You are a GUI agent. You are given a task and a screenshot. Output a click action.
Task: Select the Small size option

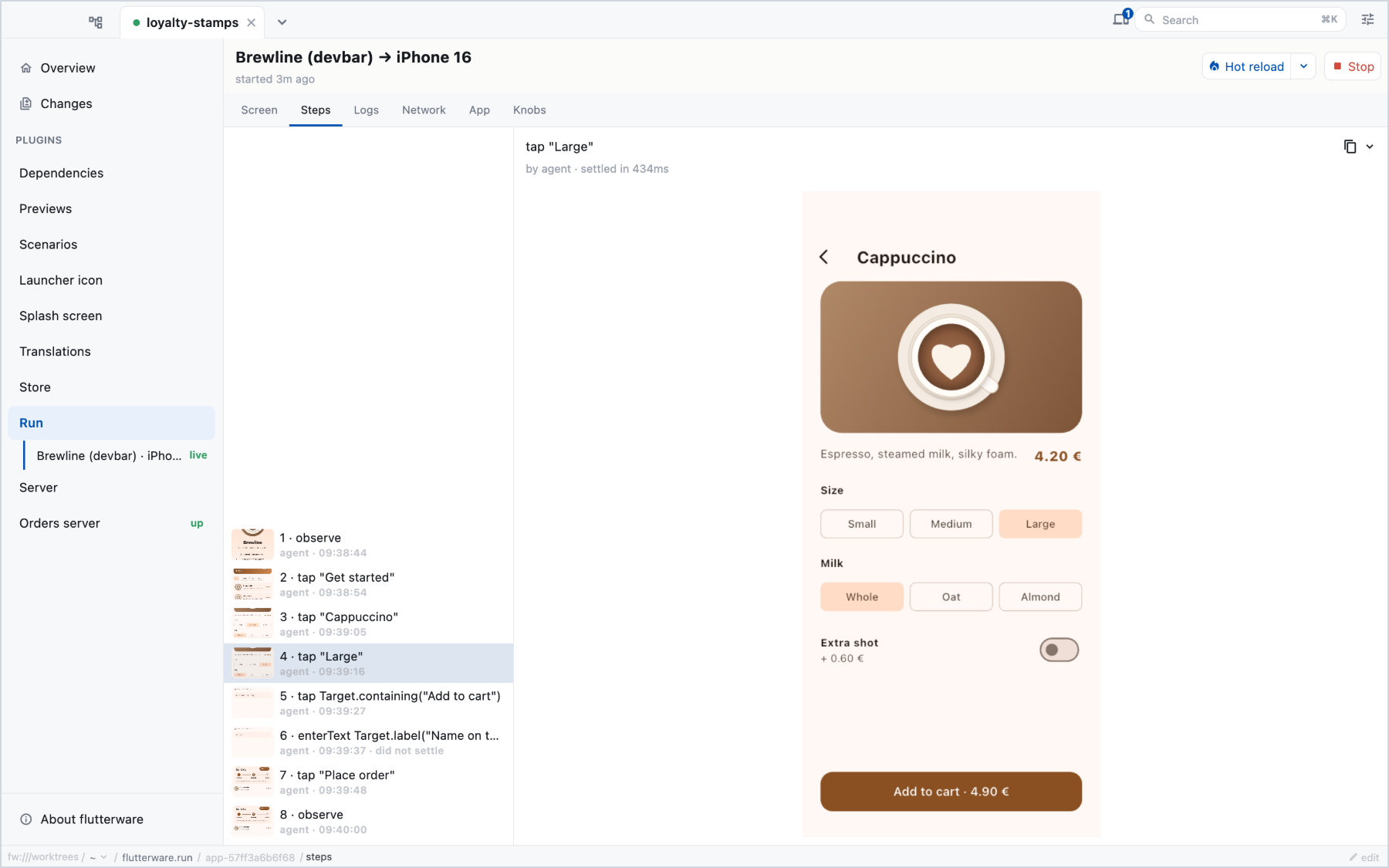862,524
